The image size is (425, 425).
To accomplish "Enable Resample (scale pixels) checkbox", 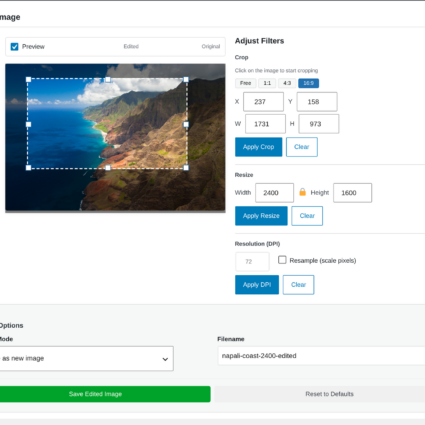I will coord(282,260).
